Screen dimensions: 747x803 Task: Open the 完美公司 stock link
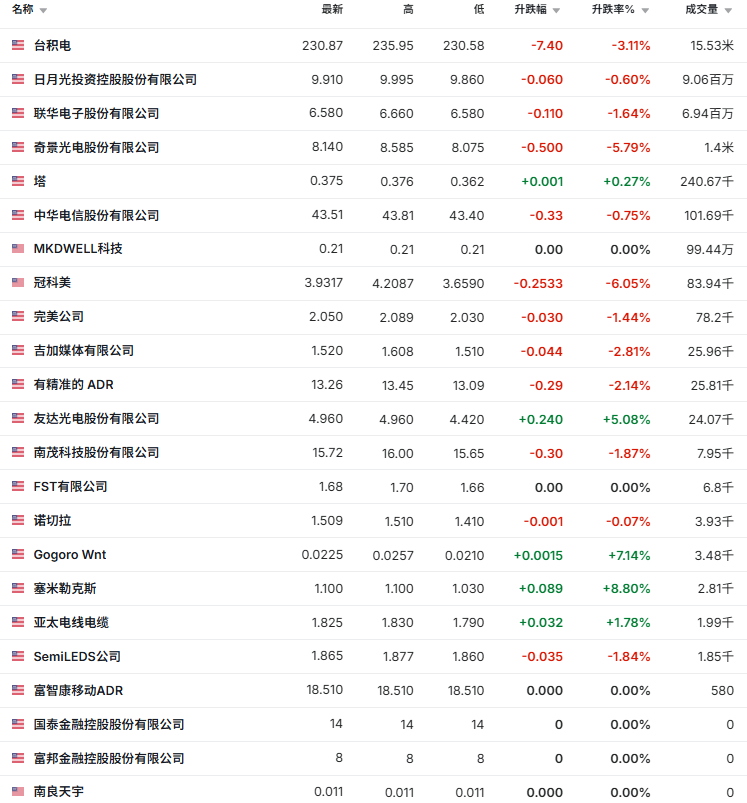pyautogui.click(x=58, y=316)
